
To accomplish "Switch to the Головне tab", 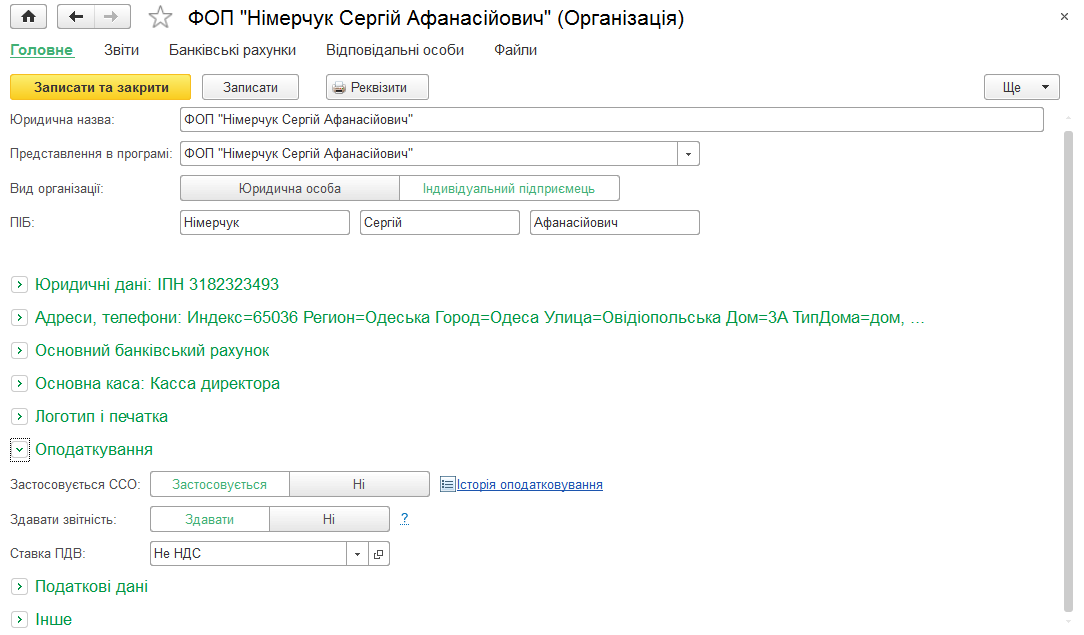I will (41, 50).
